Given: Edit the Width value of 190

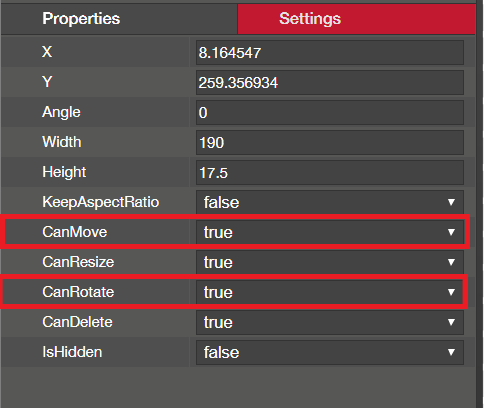Looking at the screenshot, I should (x=330, y=142).
